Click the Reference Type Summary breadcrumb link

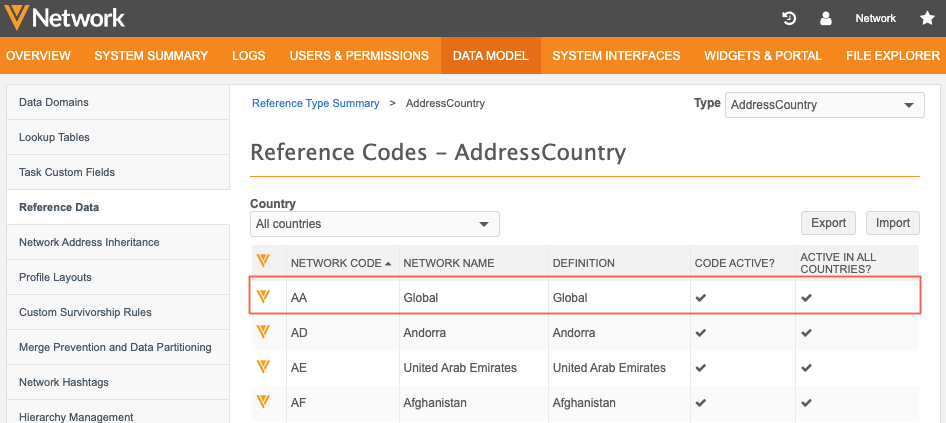315,103
